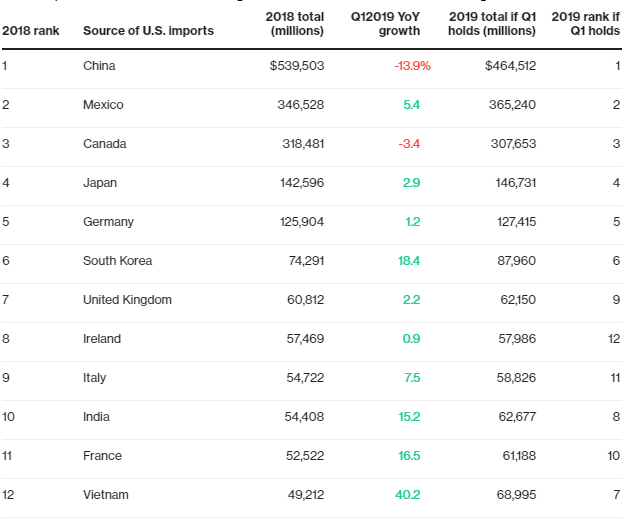
Task: Click the United Kingdom row label
Action: (128, 300)
